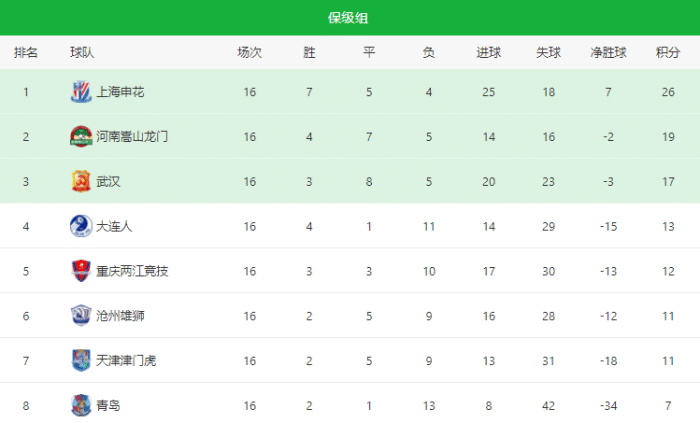Click the Dalian Pro (大连人) team logo
Screen dimensions: 700x423
click(80, 226)
